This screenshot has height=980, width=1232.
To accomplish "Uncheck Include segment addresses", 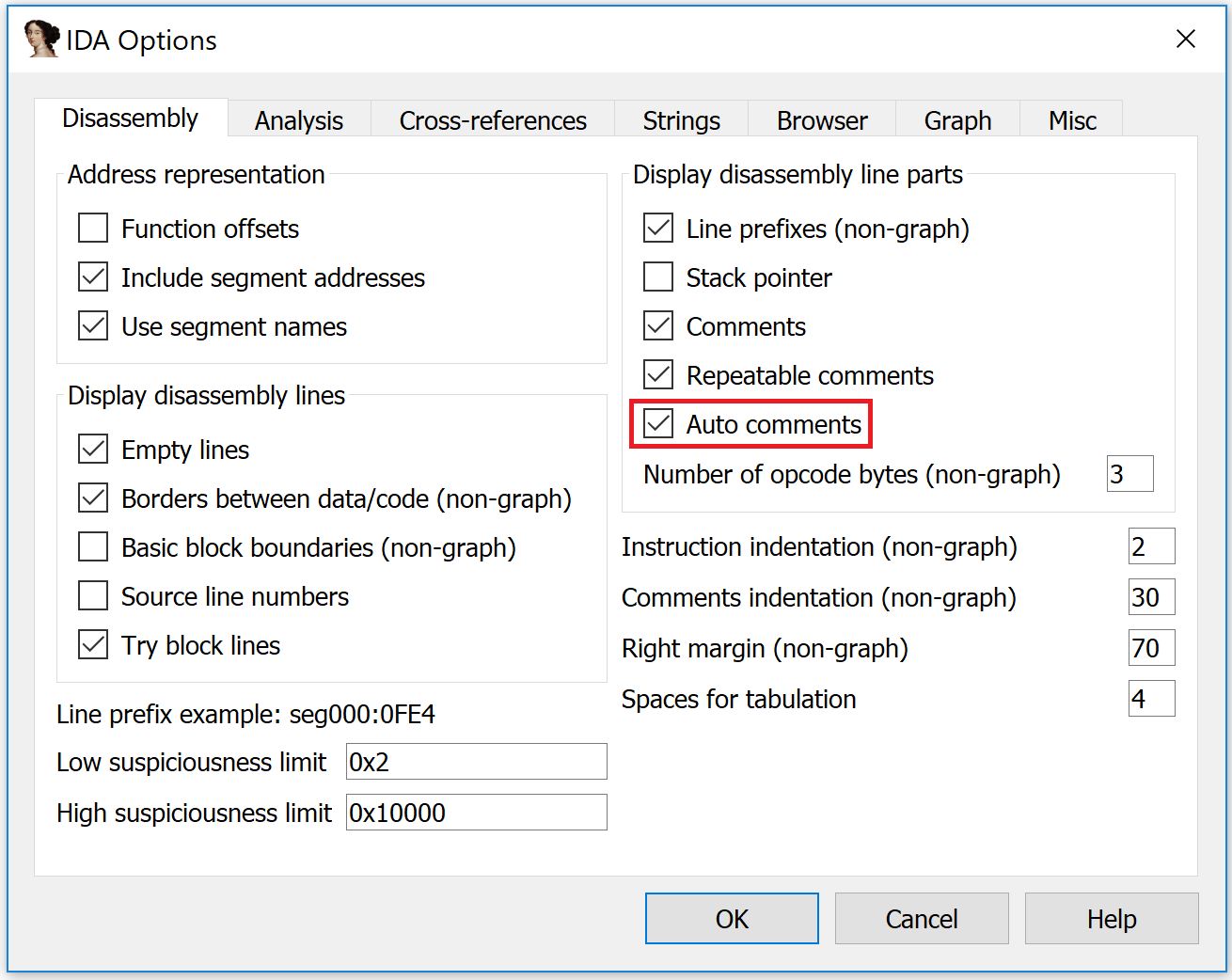I will 93,277.
